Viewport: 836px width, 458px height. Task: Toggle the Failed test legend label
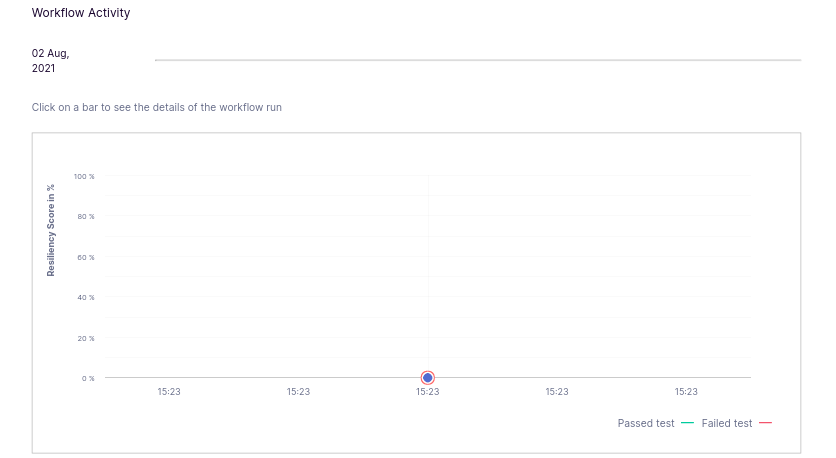click(x=727, y=423)
